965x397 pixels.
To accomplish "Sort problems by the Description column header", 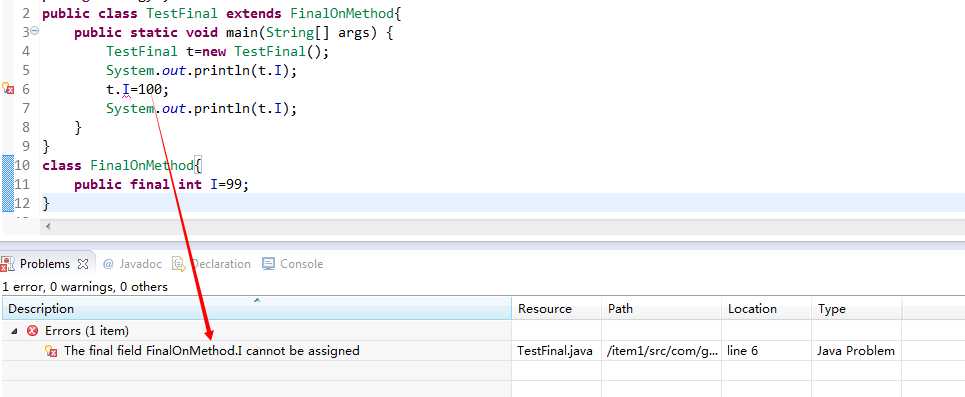I will [x=256, y=308].
